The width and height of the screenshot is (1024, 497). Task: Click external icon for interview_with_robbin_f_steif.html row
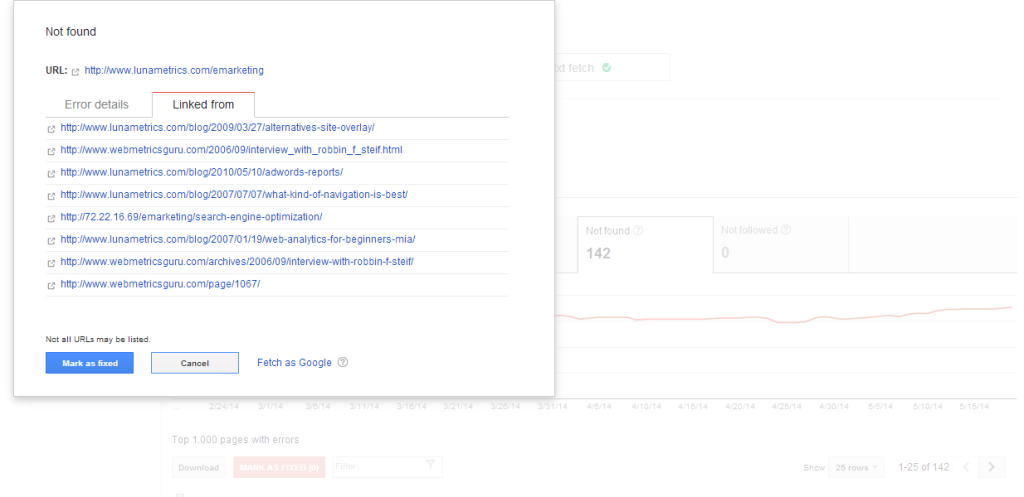[x=52, y=152]
